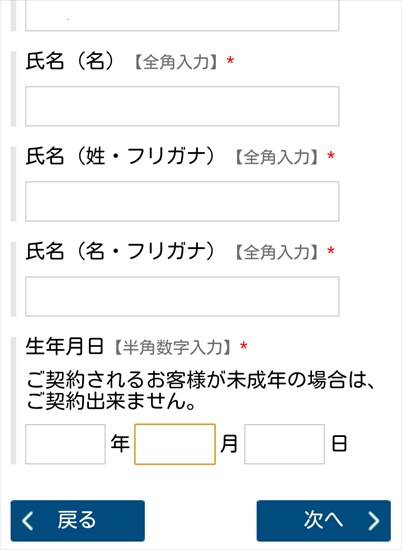Viewport: 402px width, 550px height.
Task: Focus the 氏名（名） input field
Action: (x=182, y=106)
